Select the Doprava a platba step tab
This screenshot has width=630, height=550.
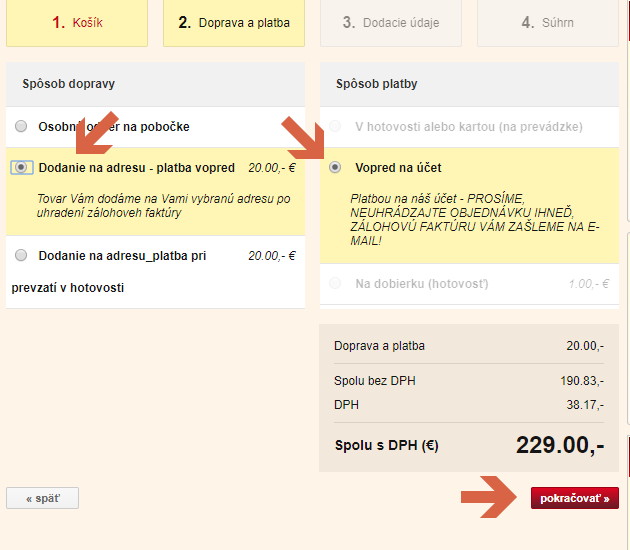[234, 22]
